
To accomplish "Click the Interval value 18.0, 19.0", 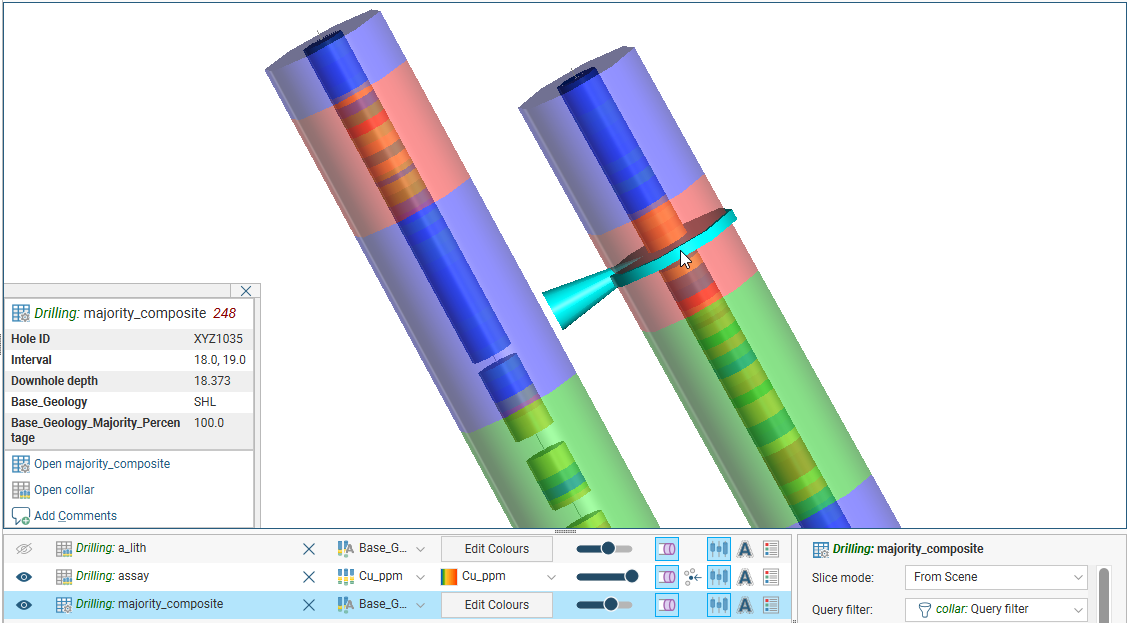I will [x=220, y=360].
